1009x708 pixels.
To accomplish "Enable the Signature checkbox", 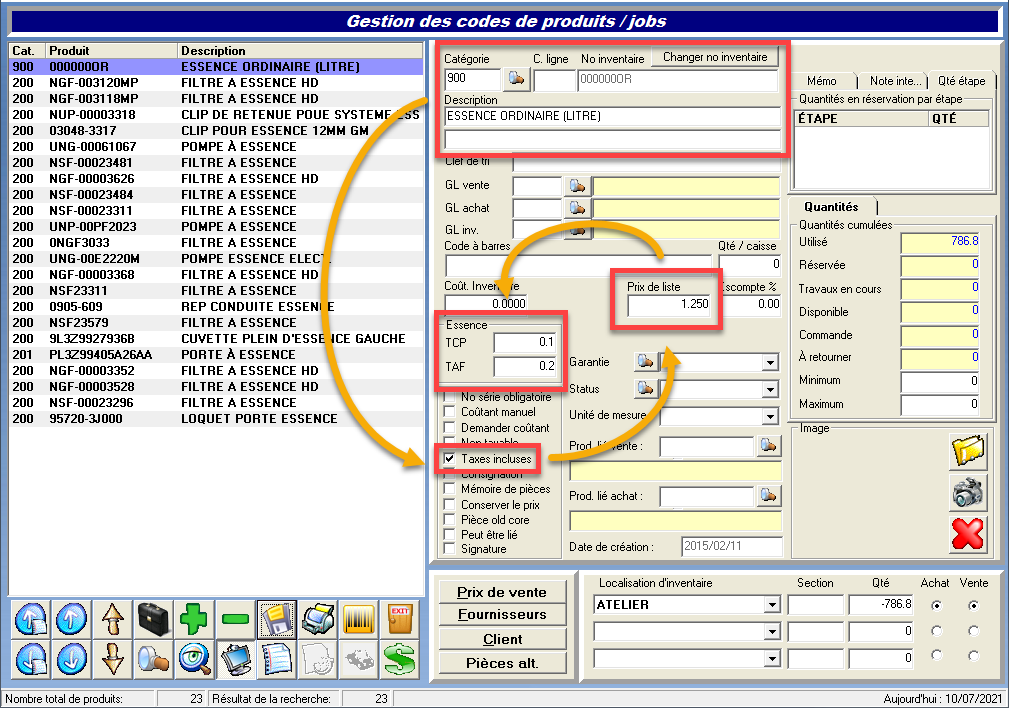I will pyautogui.click(x=450, y=549).
